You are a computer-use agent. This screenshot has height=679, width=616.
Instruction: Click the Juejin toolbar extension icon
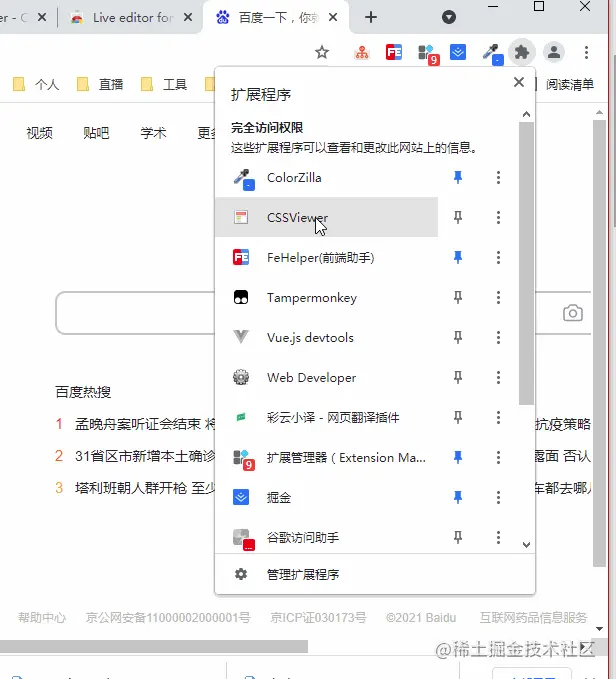pos(458,52)
